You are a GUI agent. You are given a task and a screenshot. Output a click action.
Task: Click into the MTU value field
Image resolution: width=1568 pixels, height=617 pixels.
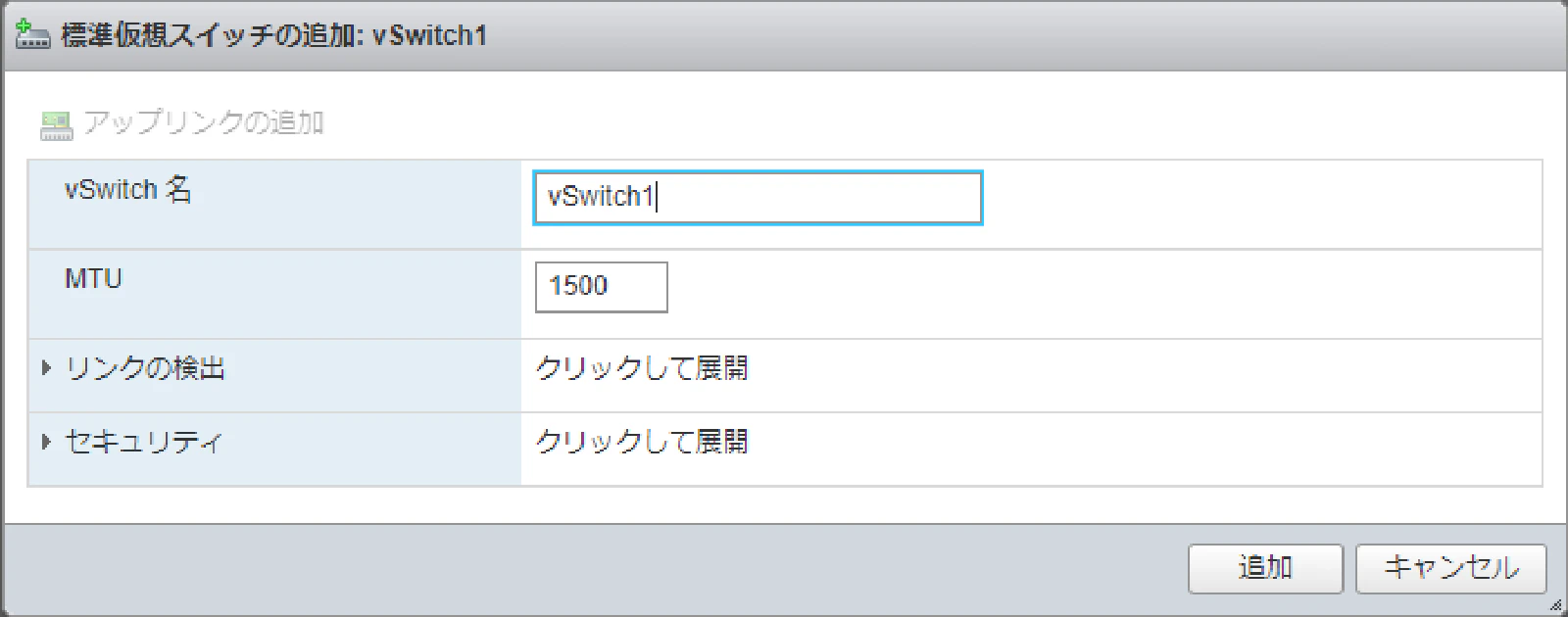(x=601, y=287)
